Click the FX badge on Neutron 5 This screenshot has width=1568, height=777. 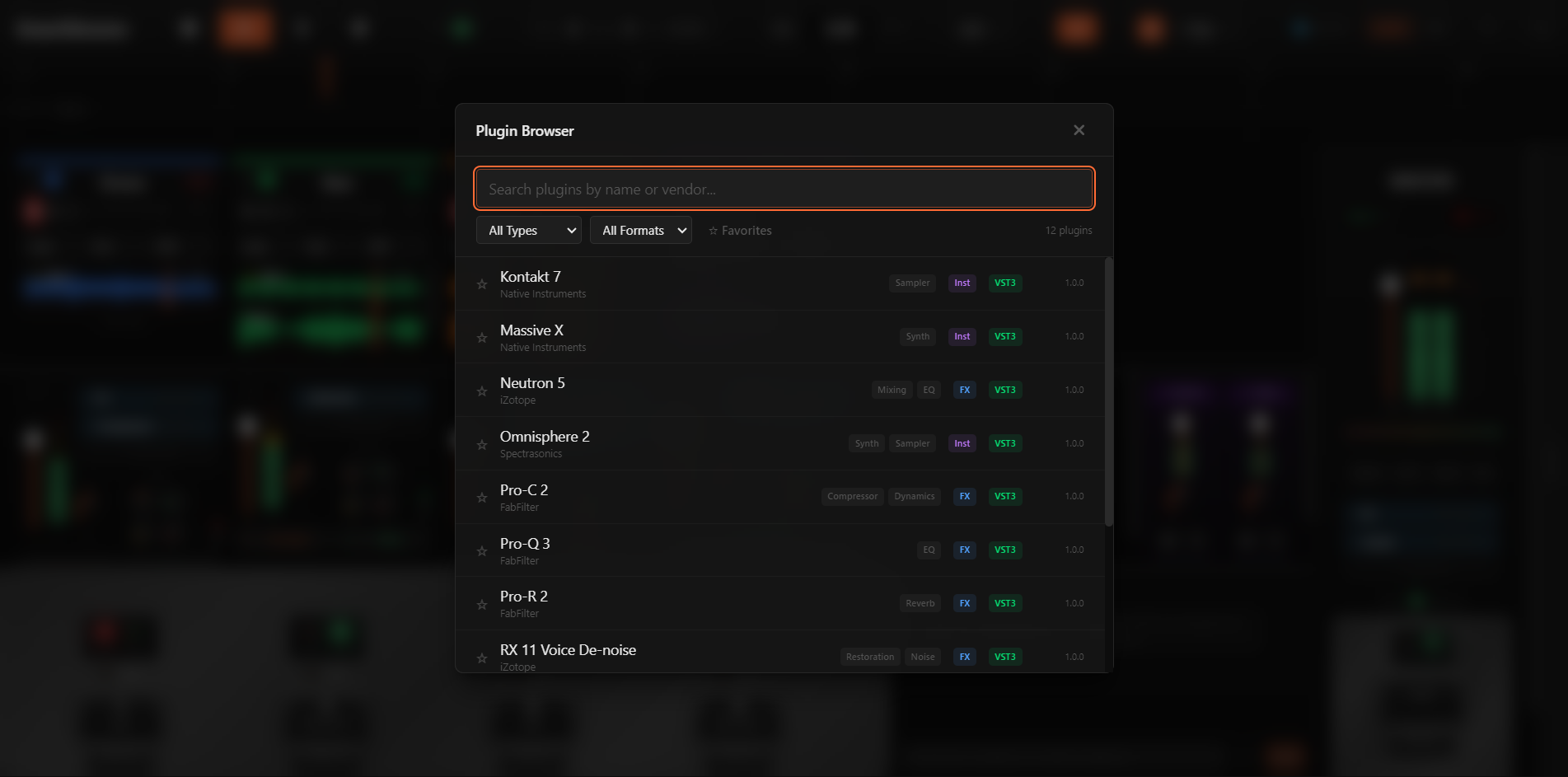[965, 390]
